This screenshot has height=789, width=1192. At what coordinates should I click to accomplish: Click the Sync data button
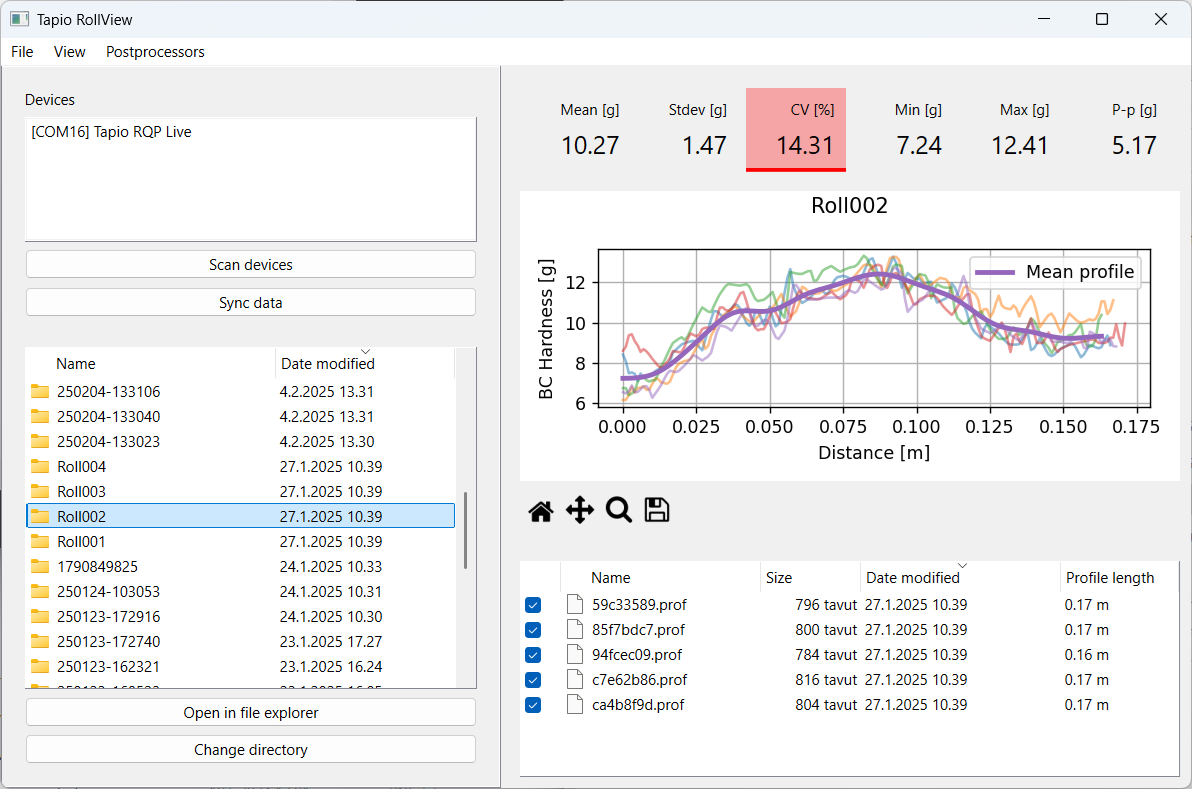(250, 302)
